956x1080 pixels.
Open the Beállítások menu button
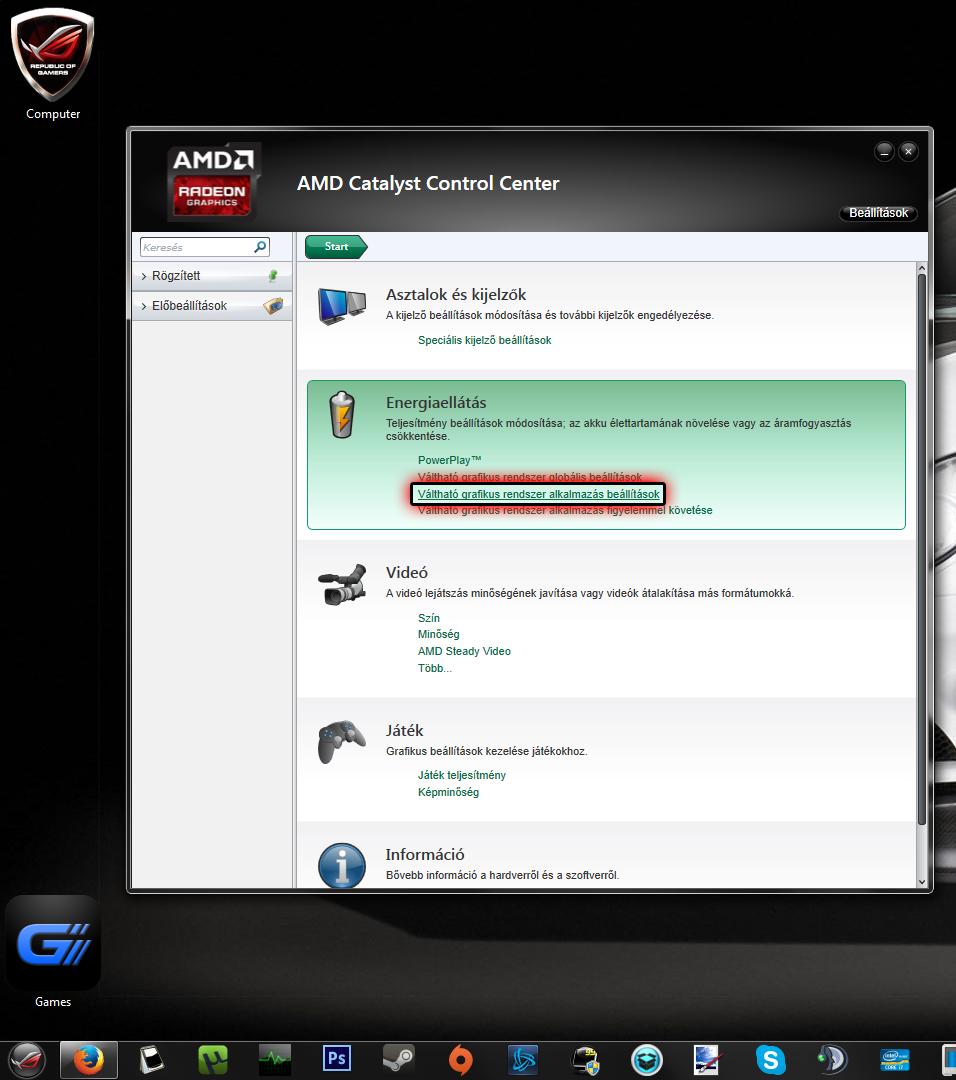[x=878, y=213]
